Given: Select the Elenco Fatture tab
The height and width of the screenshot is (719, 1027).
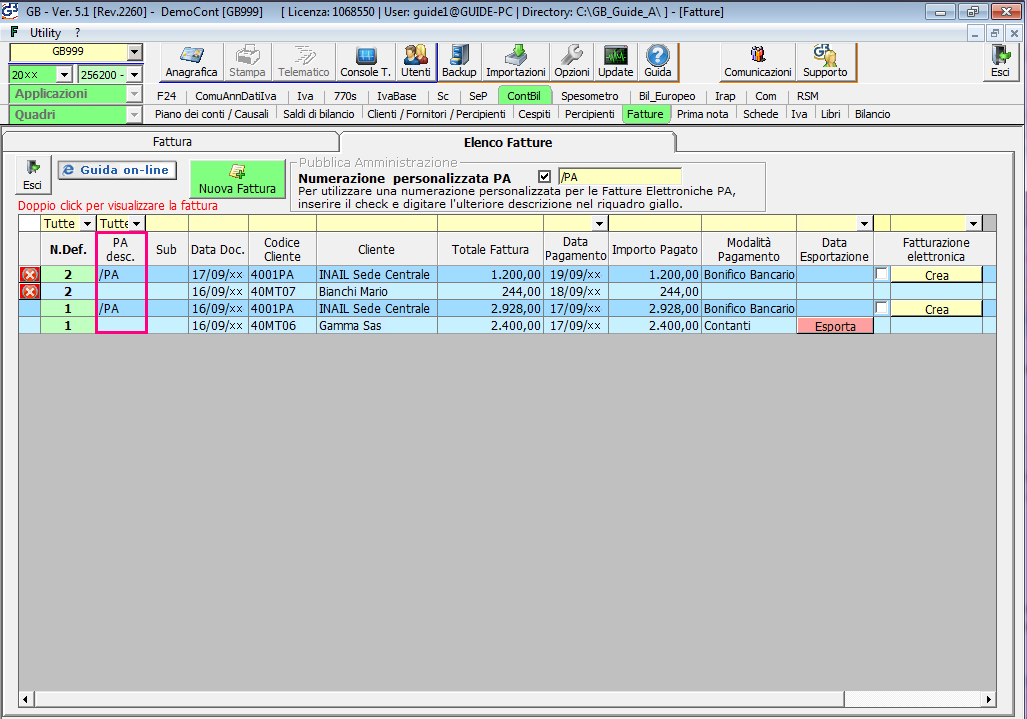Looking at the screenshot, I should (x=508, y=142).
